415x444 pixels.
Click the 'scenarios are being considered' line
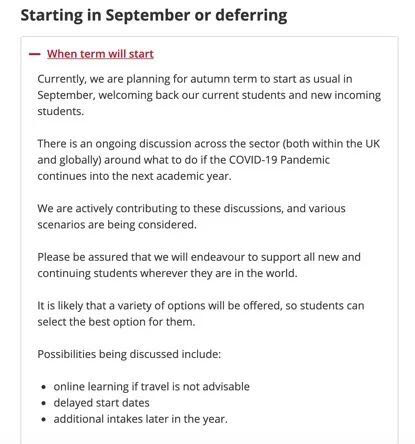pos(117,225)
